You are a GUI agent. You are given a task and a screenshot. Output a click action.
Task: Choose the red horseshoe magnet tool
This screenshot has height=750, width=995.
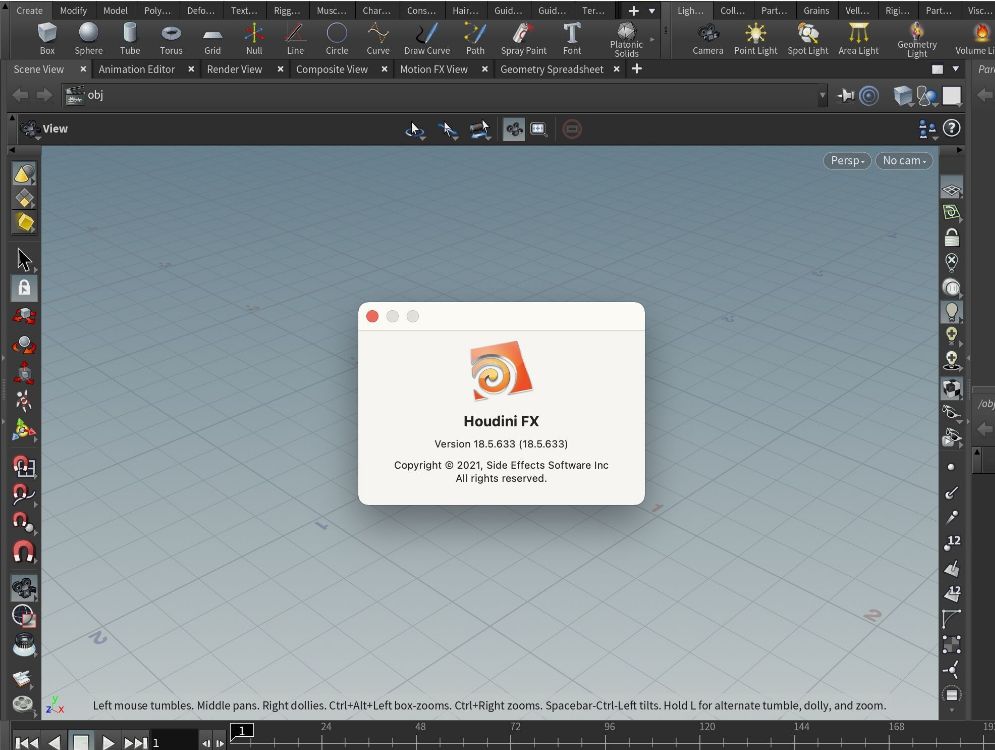pos(24,552)
